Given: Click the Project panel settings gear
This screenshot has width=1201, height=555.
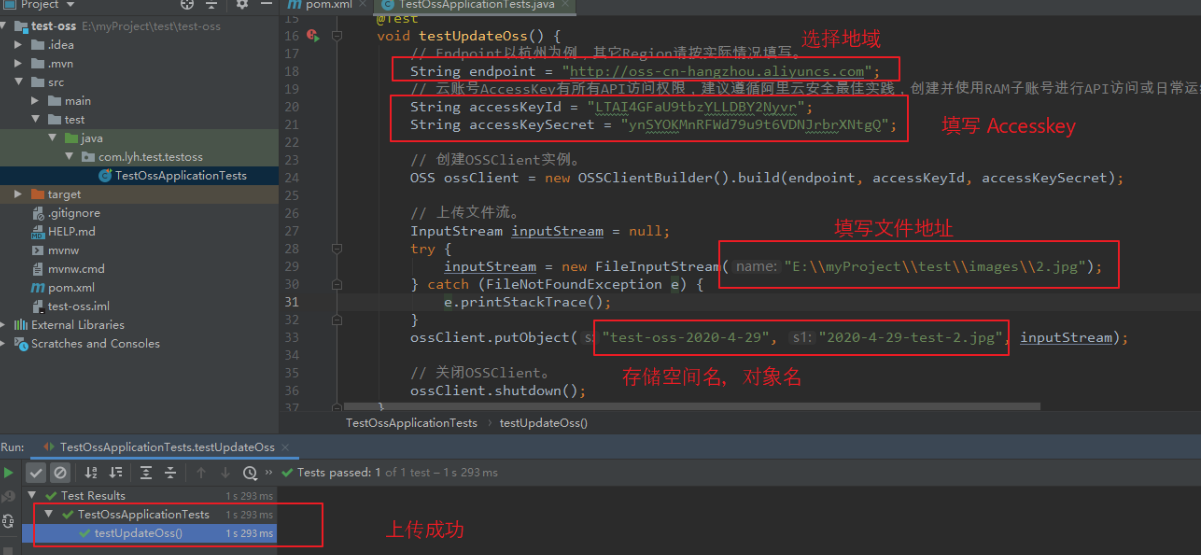Looking at the screenshot, I should (242, 4).
